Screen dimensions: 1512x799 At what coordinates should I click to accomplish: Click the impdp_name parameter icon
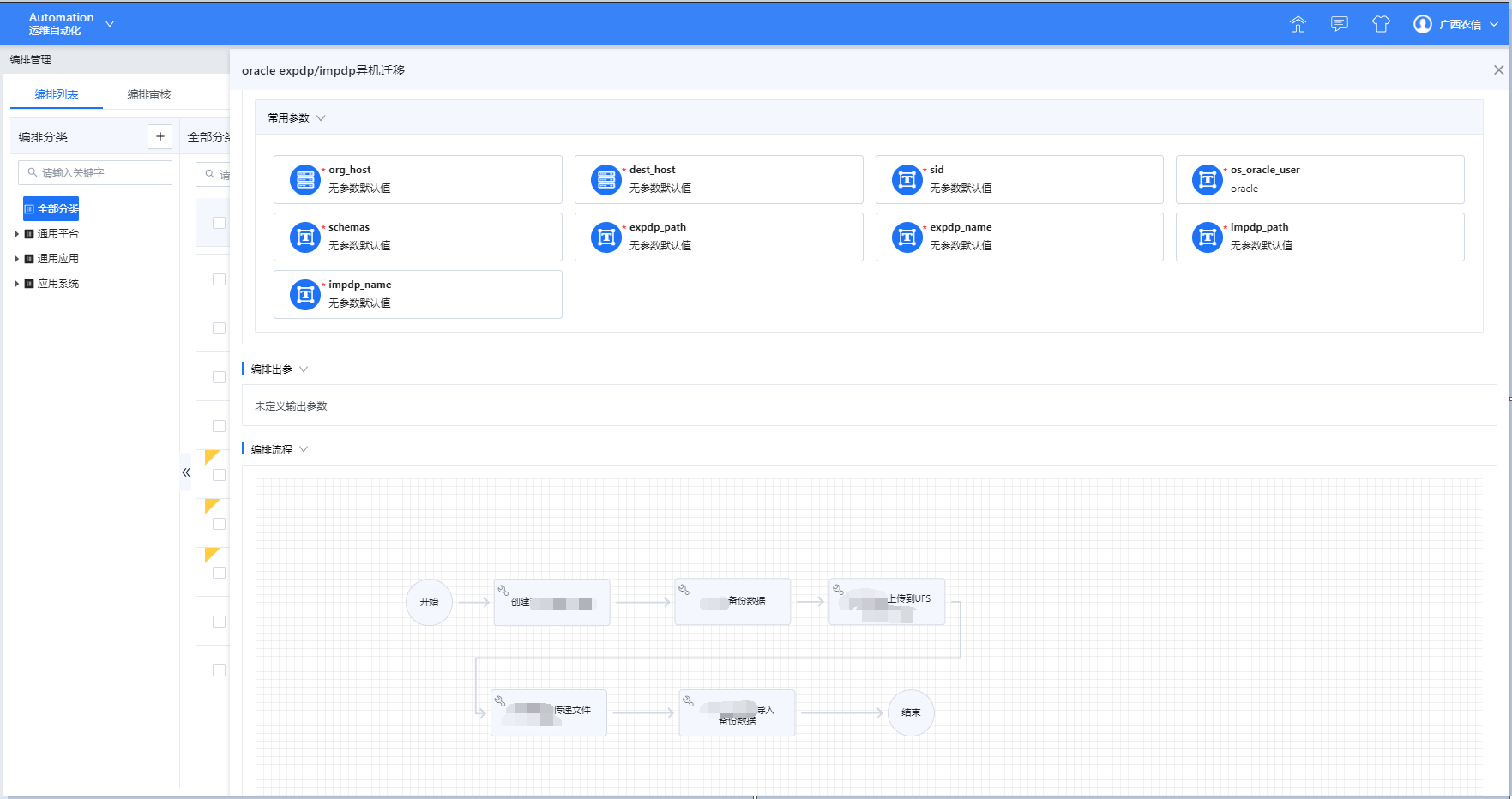[305, 295]
